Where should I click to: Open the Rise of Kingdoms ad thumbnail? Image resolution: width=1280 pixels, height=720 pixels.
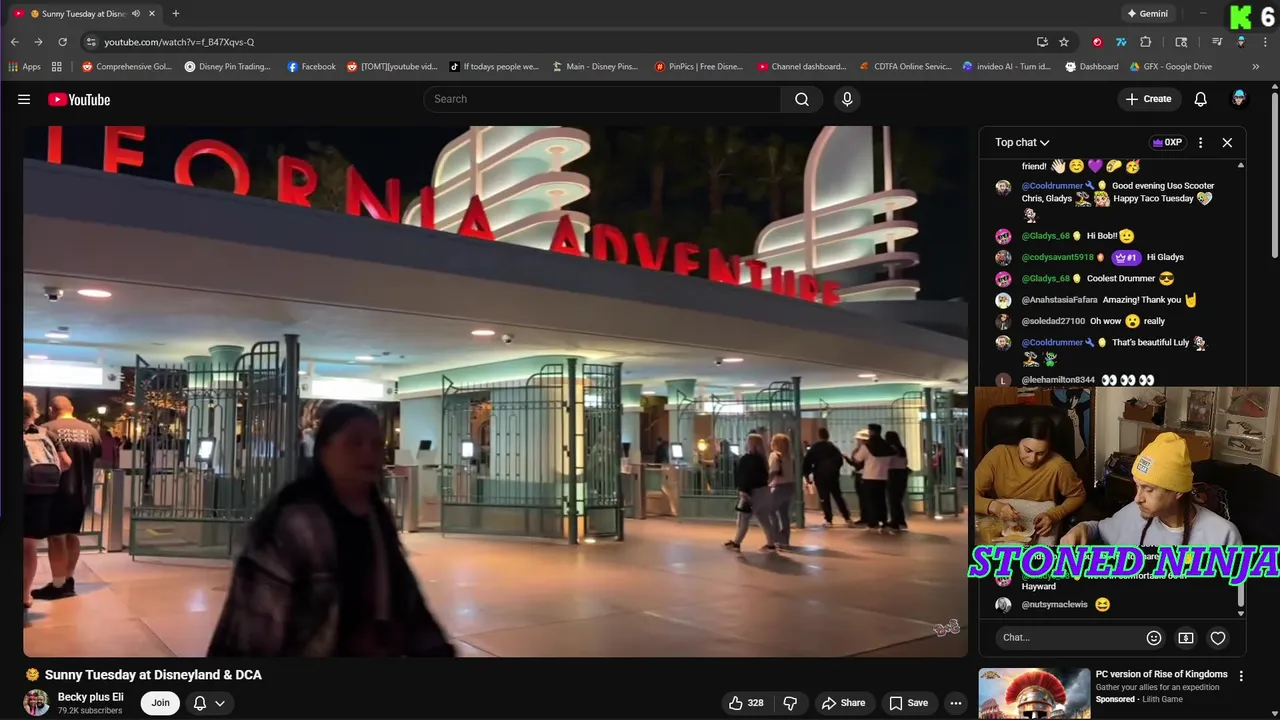click(1034, 693)
